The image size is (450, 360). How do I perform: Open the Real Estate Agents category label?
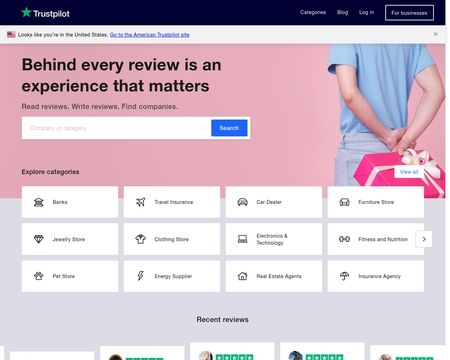click(279, 276)
